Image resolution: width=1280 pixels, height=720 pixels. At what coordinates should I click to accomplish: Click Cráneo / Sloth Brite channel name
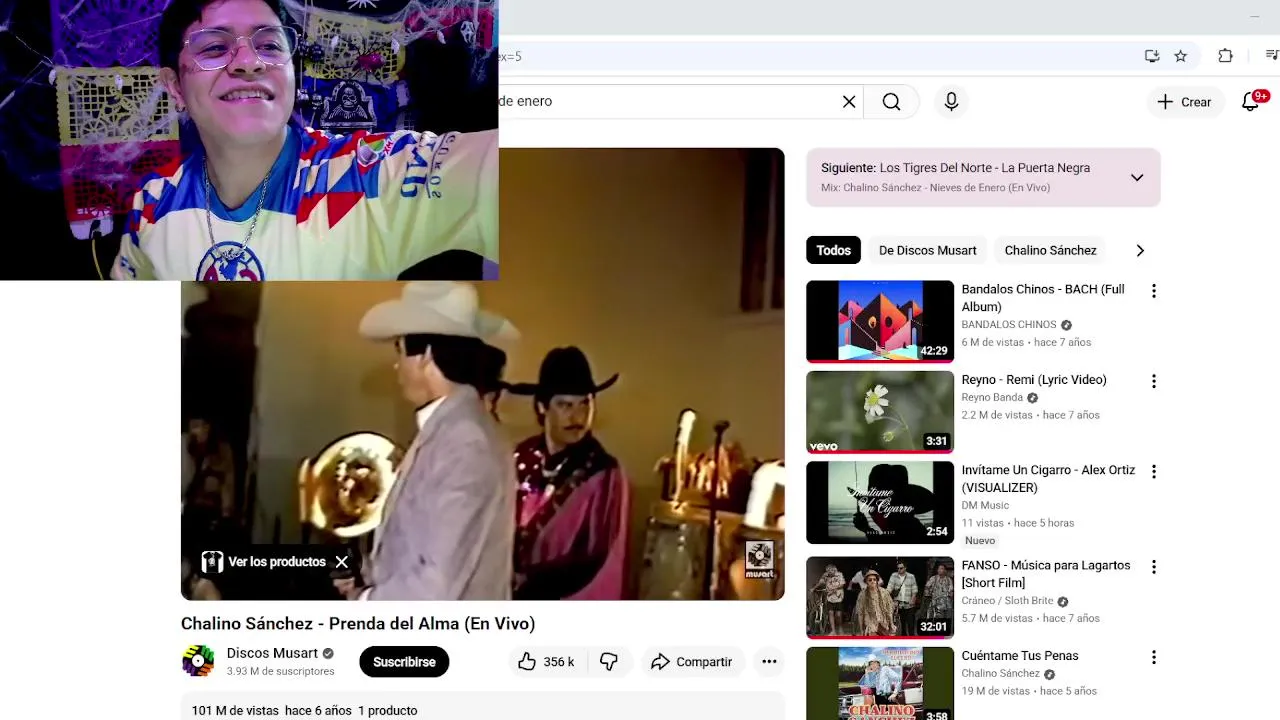tap(1007, 601)
